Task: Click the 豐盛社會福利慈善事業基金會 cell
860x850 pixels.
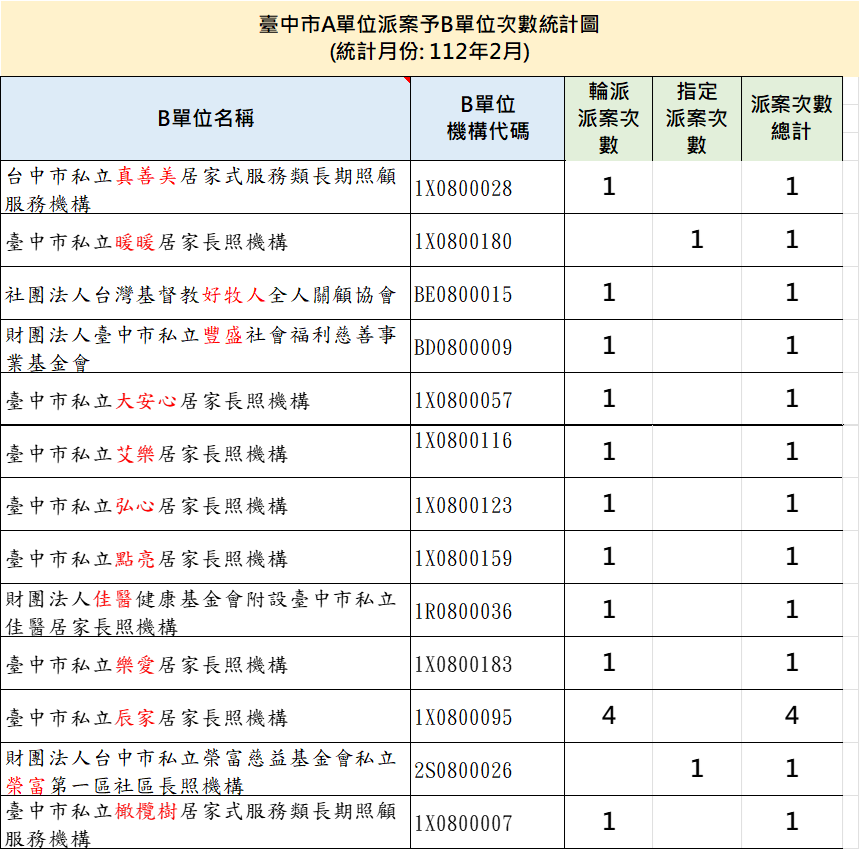Action: (x=206, y=347)
